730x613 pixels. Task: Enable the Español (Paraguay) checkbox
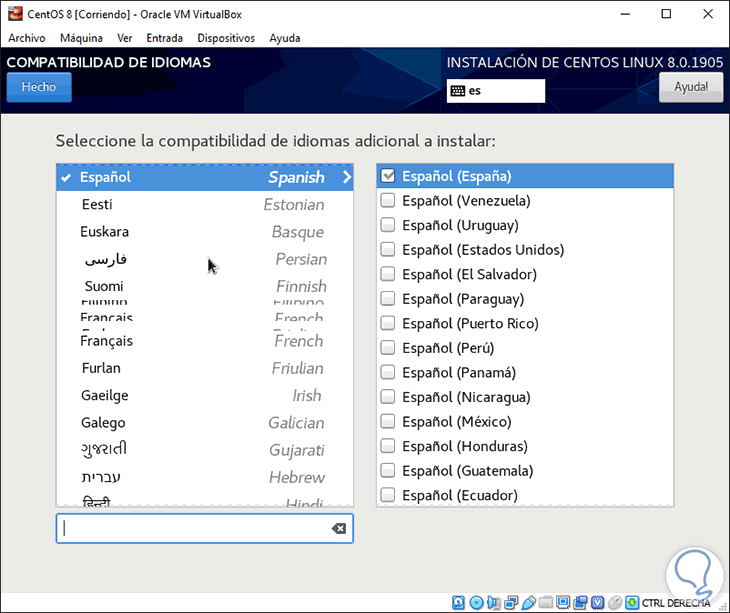click(387, 299)
